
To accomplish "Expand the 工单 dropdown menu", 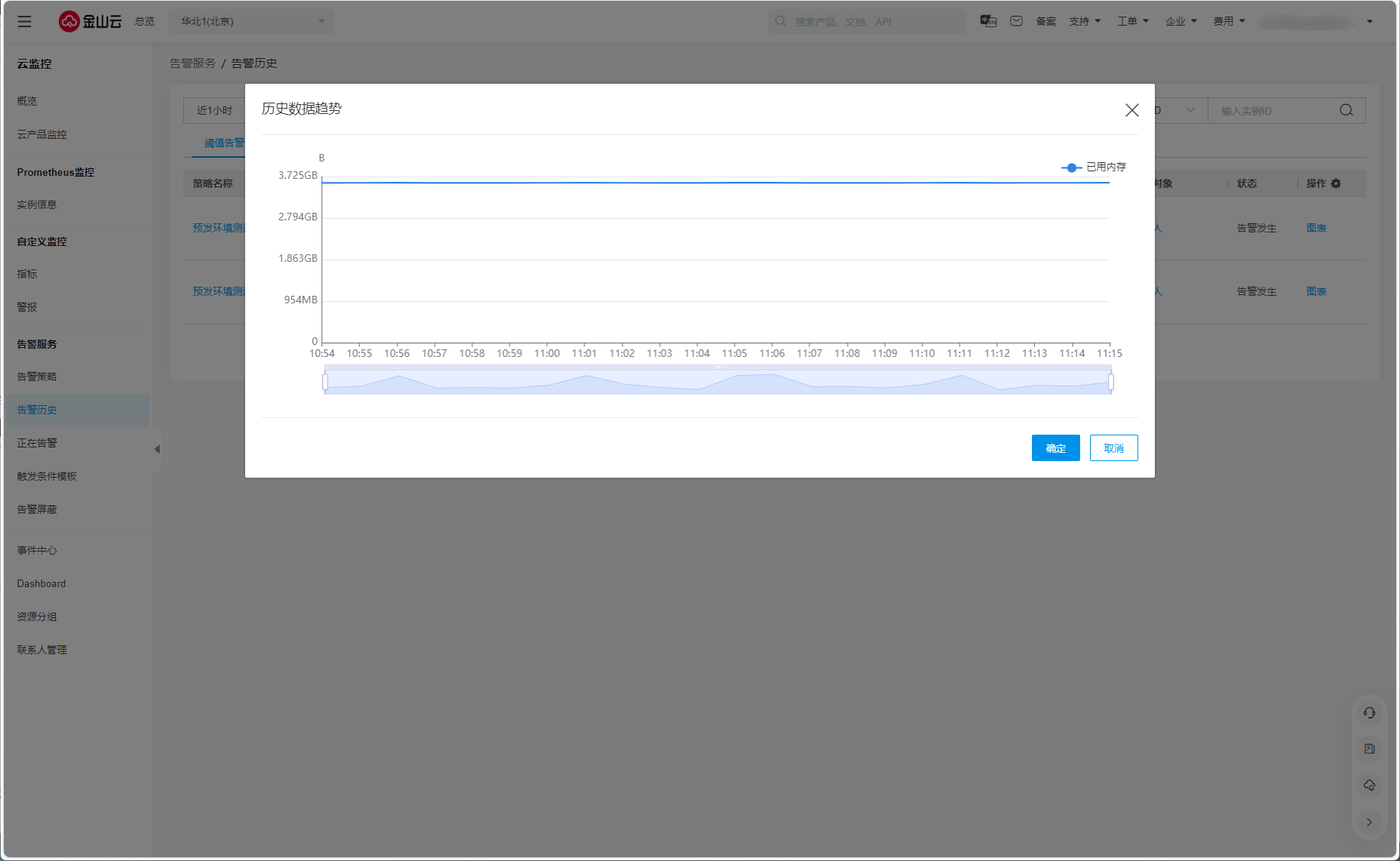I will [x=1133, y=21].
